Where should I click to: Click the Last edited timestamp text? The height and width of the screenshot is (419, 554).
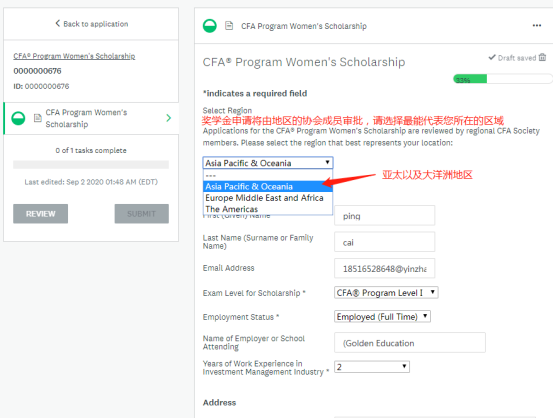click(x=91, y=182)
